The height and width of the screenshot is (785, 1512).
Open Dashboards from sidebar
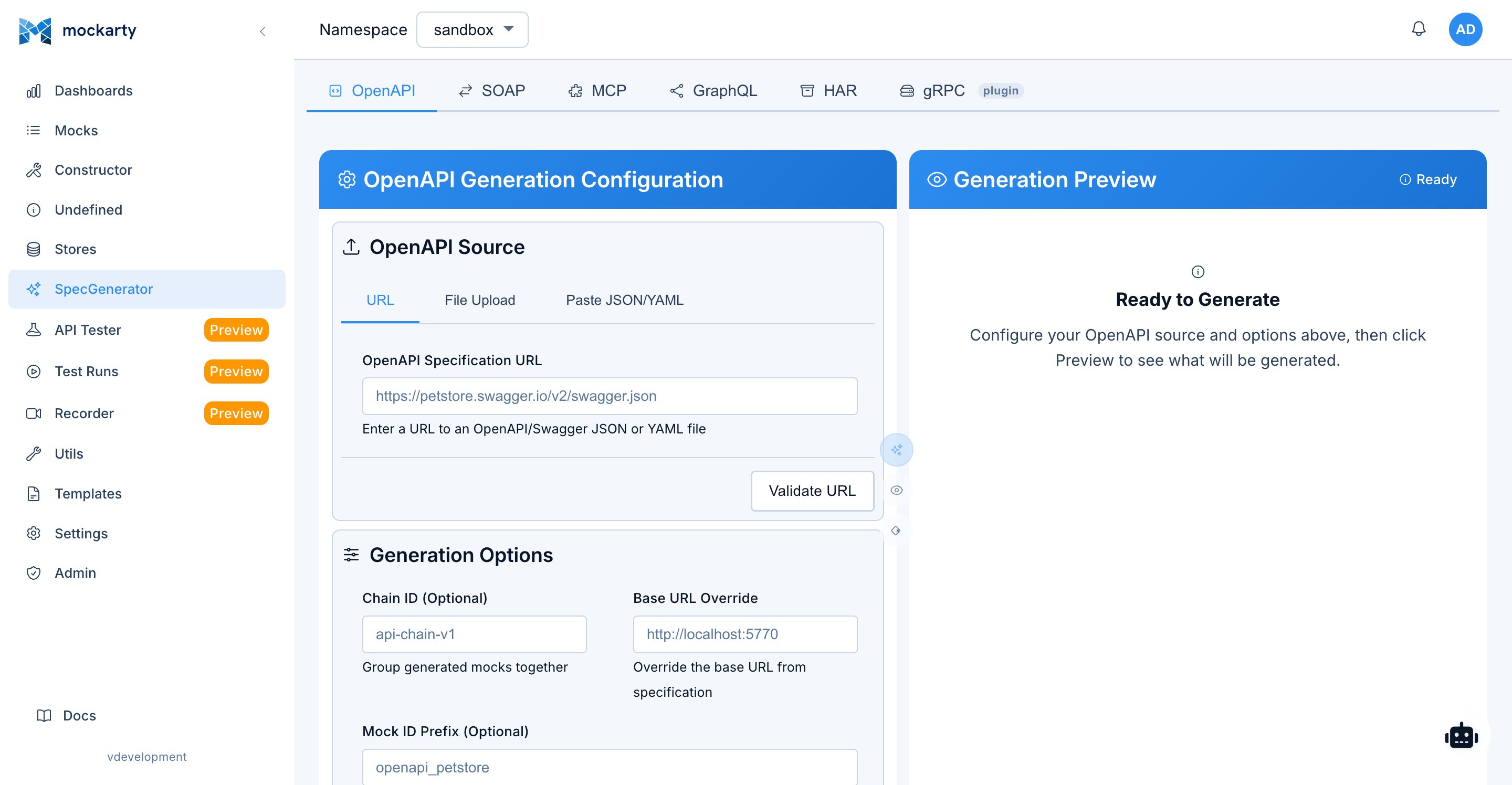(147, 91)
